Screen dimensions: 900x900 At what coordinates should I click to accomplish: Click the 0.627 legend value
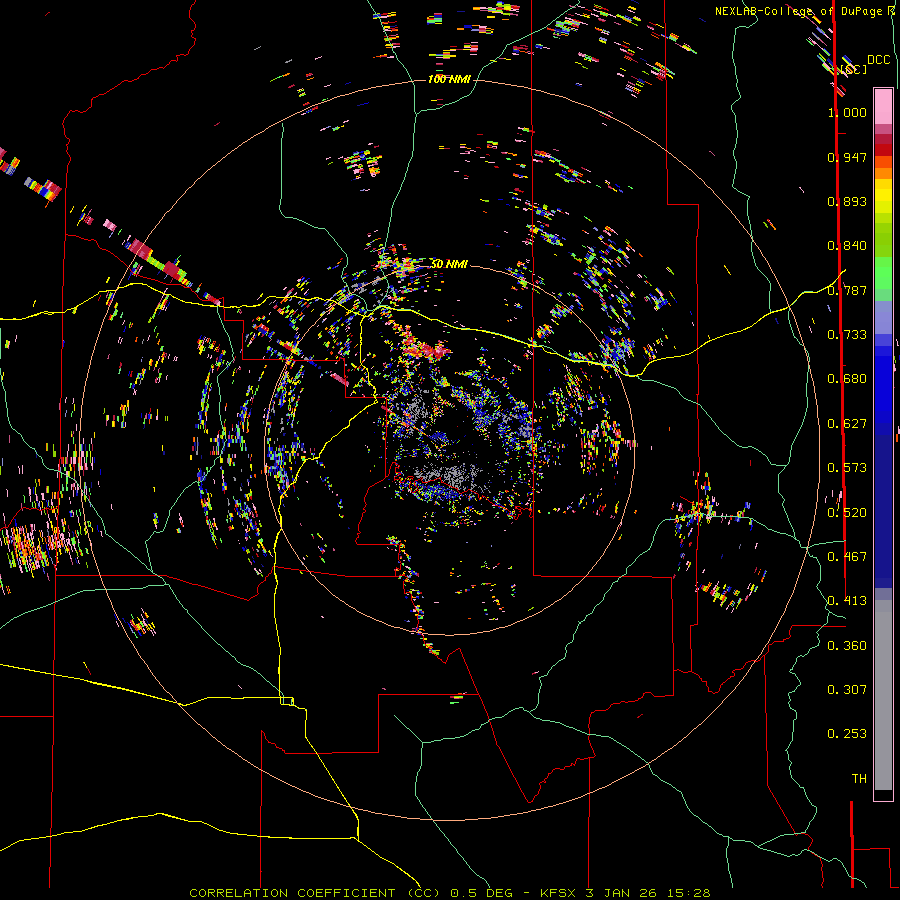tap(847, 424)
